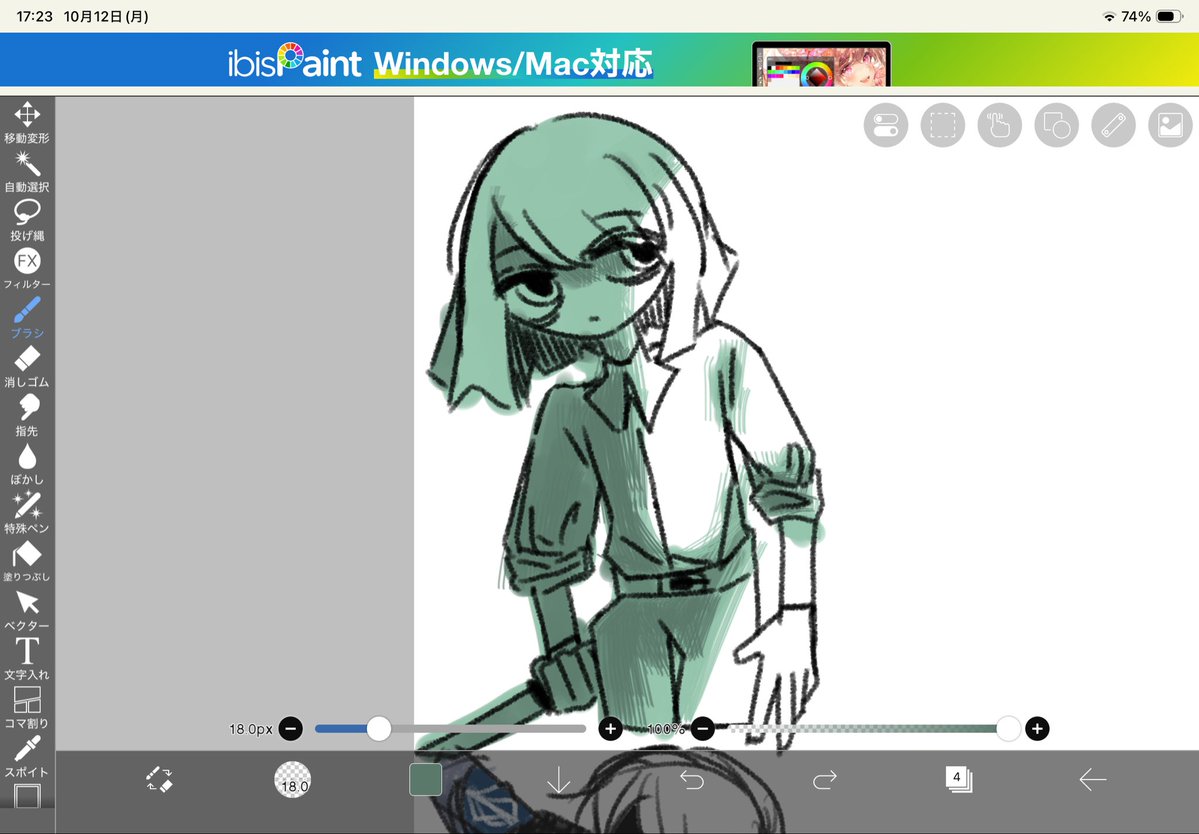Select the Magic Wand (自動選択) tool

click(x=27, y=170)
